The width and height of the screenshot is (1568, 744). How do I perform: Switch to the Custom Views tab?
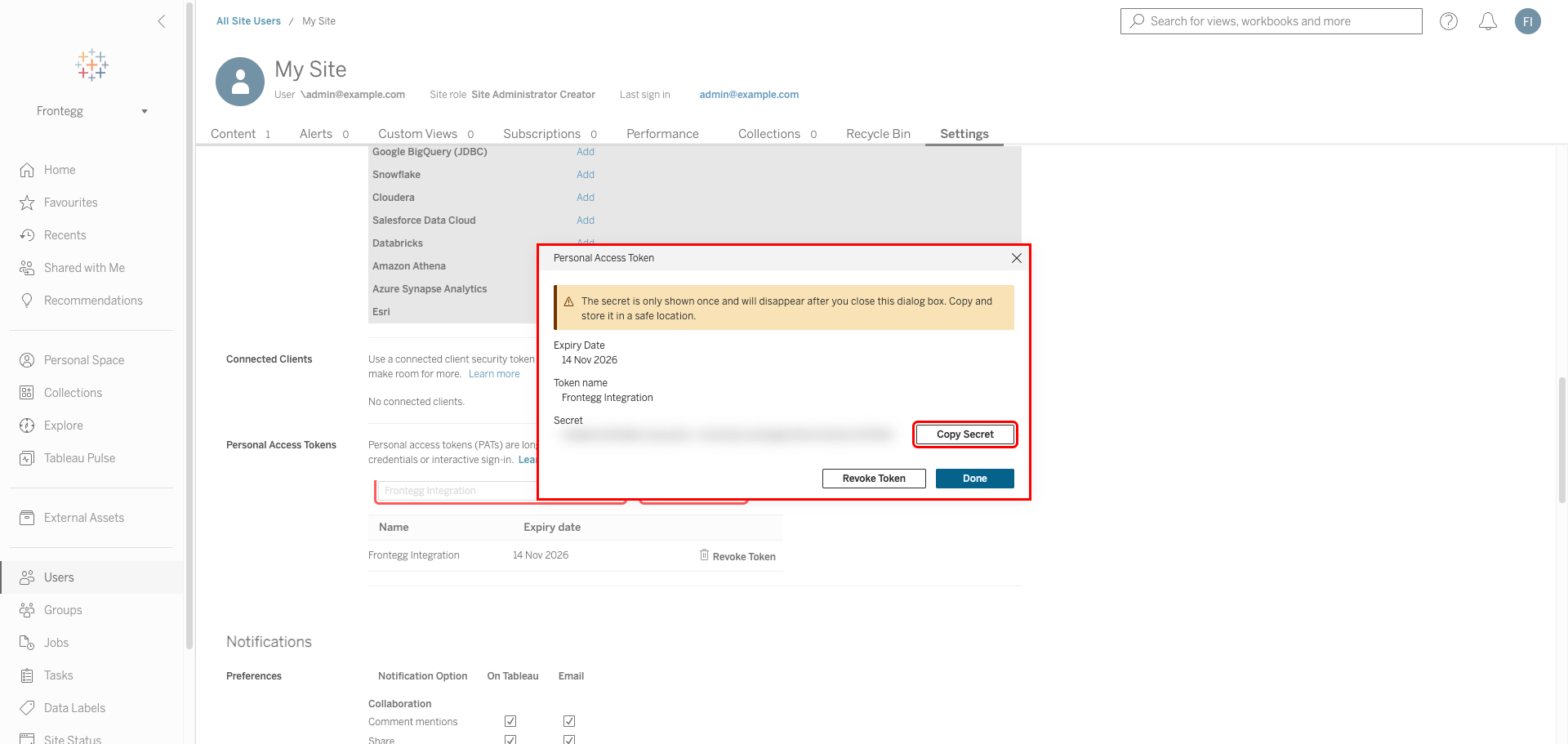425,134
